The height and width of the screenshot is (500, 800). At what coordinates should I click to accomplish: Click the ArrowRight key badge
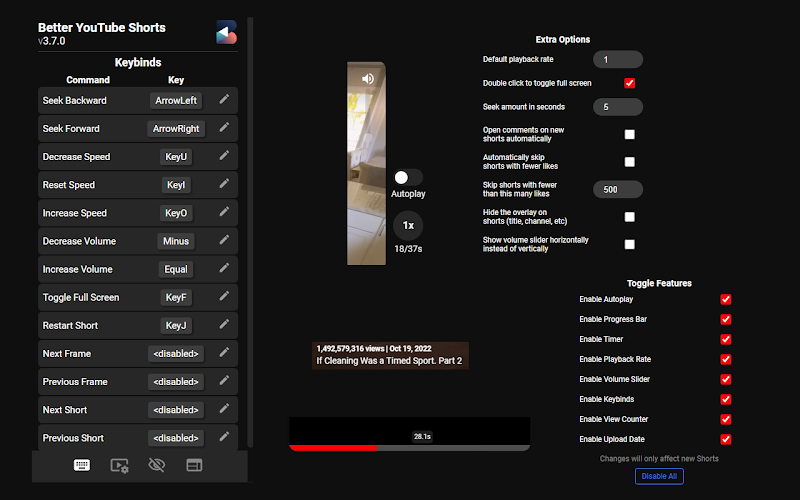(176, 129)
